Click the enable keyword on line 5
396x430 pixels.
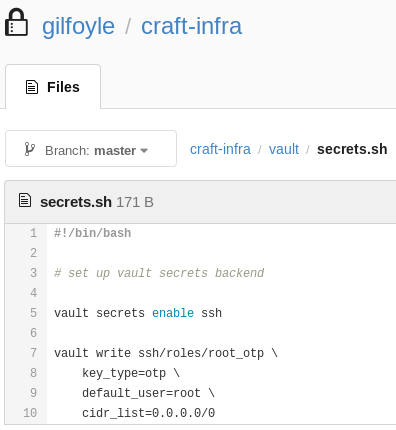click(173, 313)
